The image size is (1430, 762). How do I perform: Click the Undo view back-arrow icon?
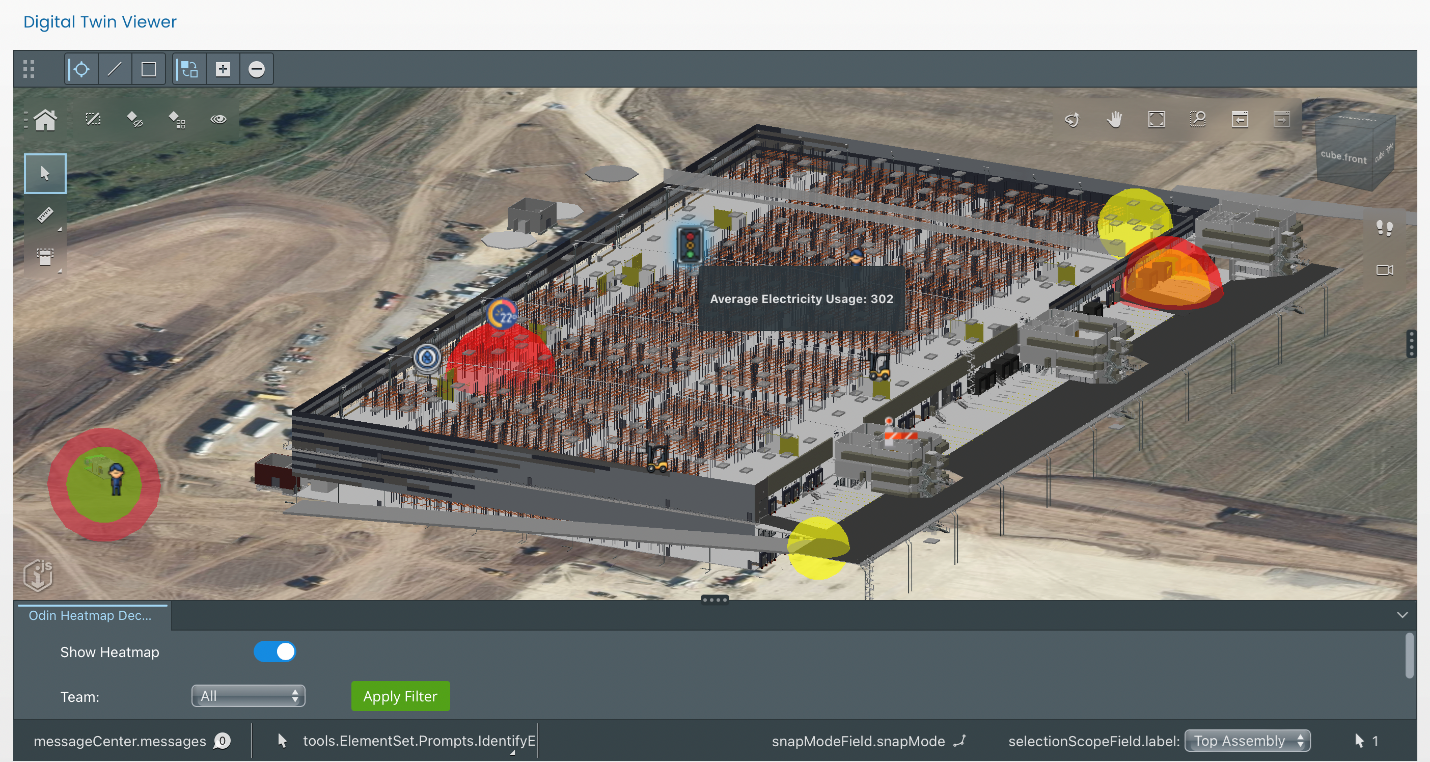point(1240,118)
